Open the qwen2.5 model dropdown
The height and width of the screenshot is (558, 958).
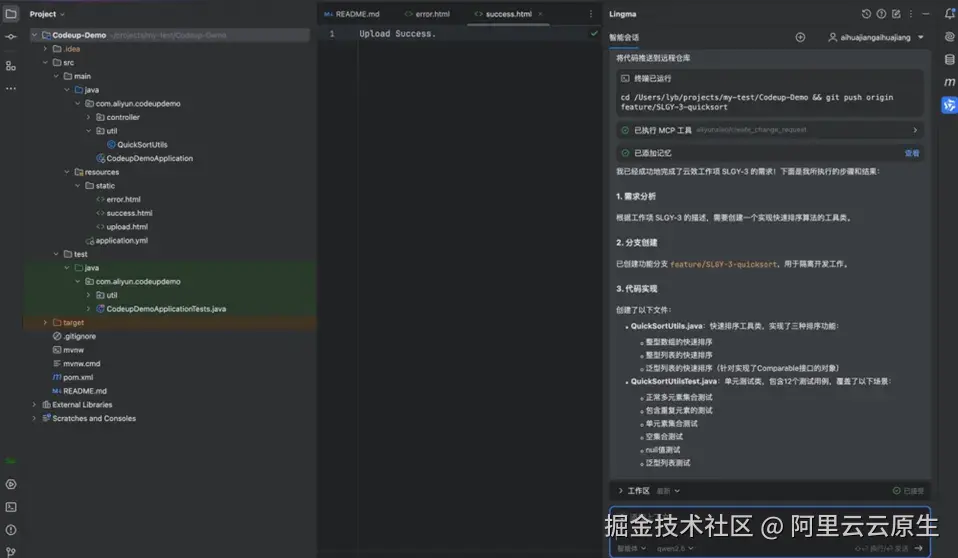point(675,548)
